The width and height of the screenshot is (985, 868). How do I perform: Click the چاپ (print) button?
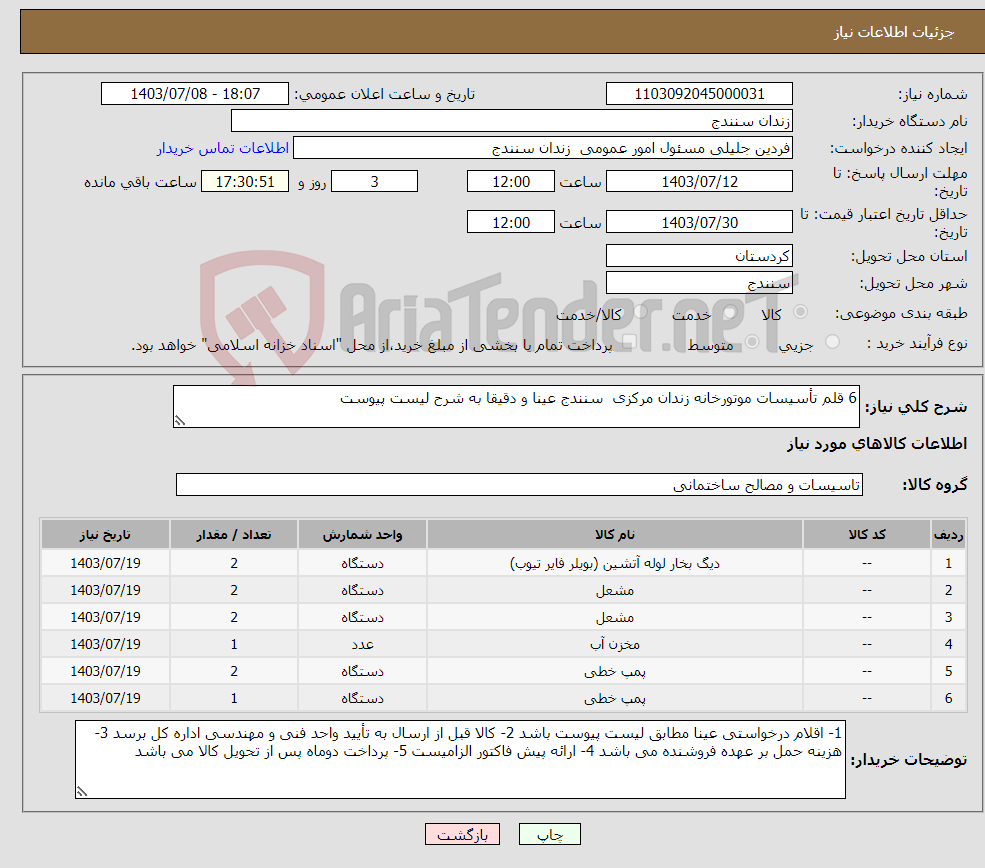550,834
